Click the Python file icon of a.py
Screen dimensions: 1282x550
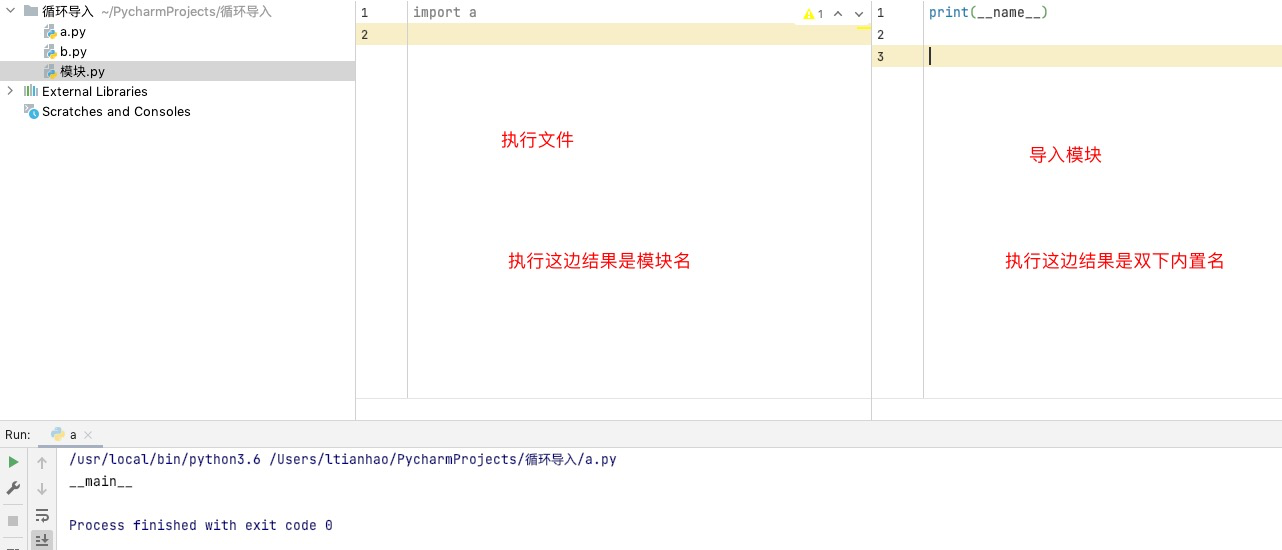[50, 32]
